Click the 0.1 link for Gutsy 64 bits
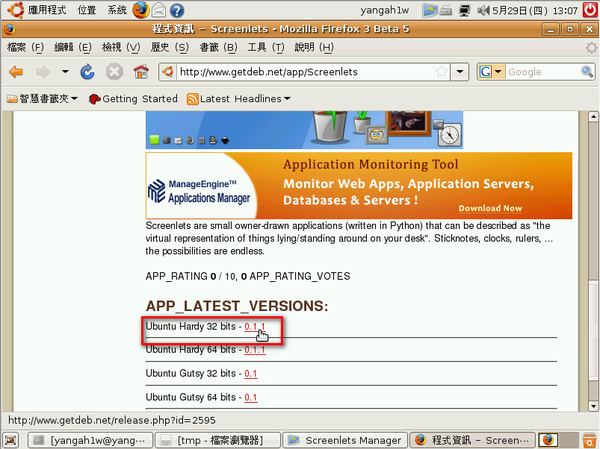600x449 pixels. pyautogui.click(x=251, y=397)
